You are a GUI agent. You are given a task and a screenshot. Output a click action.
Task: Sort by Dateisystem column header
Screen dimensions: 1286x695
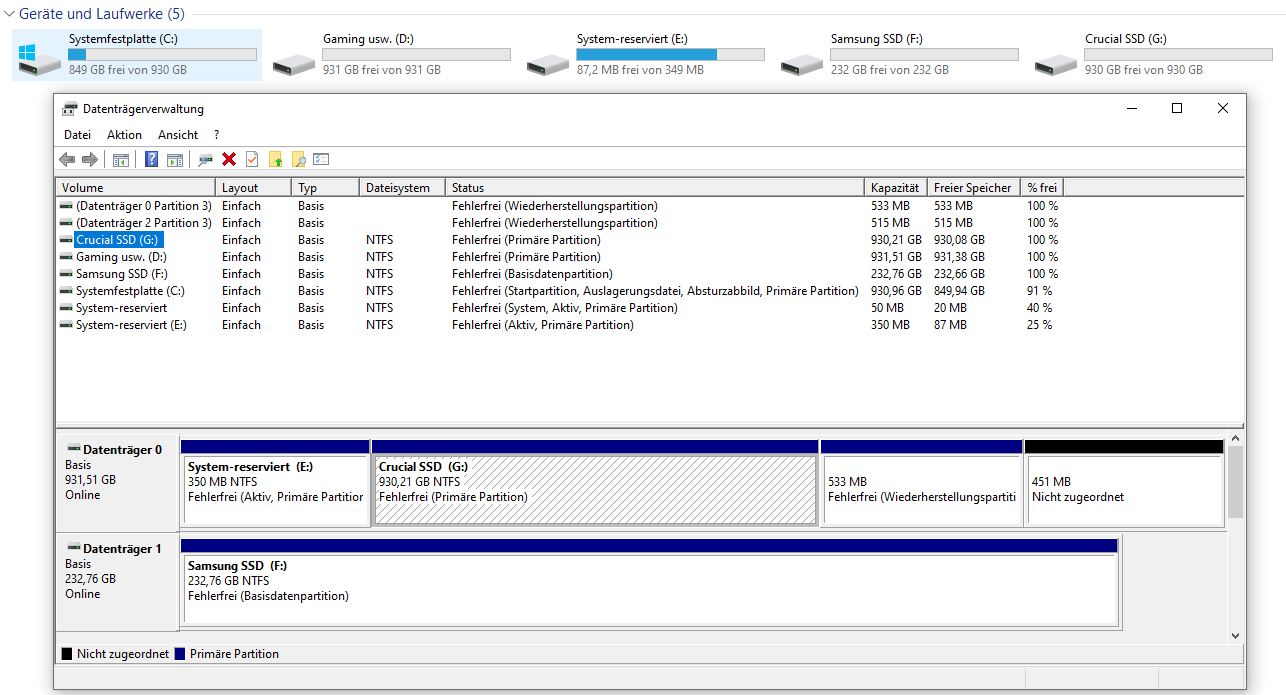(402, 188)
